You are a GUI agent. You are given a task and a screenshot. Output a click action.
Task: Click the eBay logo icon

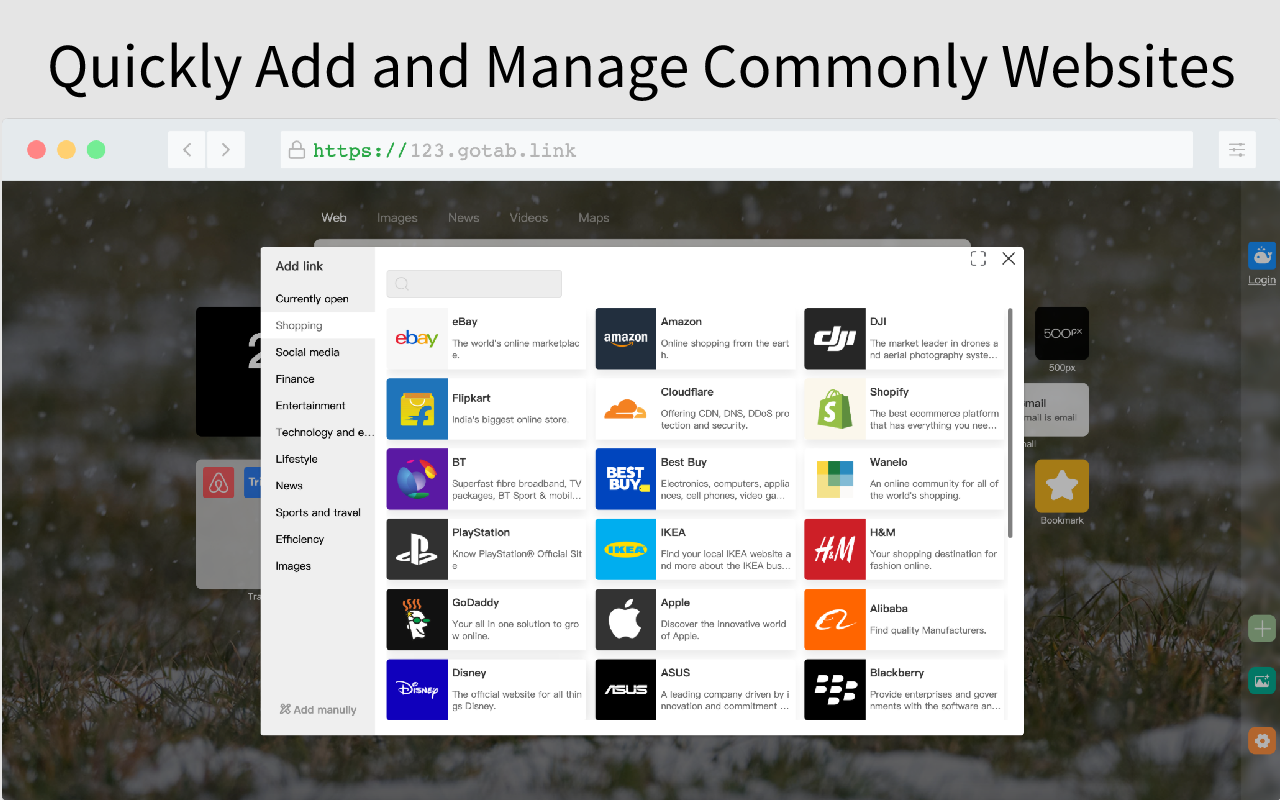[x=417, y=339]
